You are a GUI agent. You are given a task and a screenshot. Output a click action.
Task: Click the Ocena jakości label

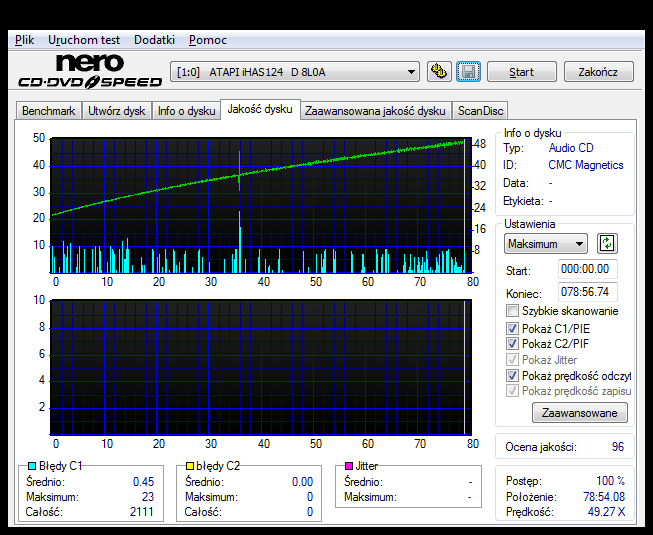pos(541,447)
